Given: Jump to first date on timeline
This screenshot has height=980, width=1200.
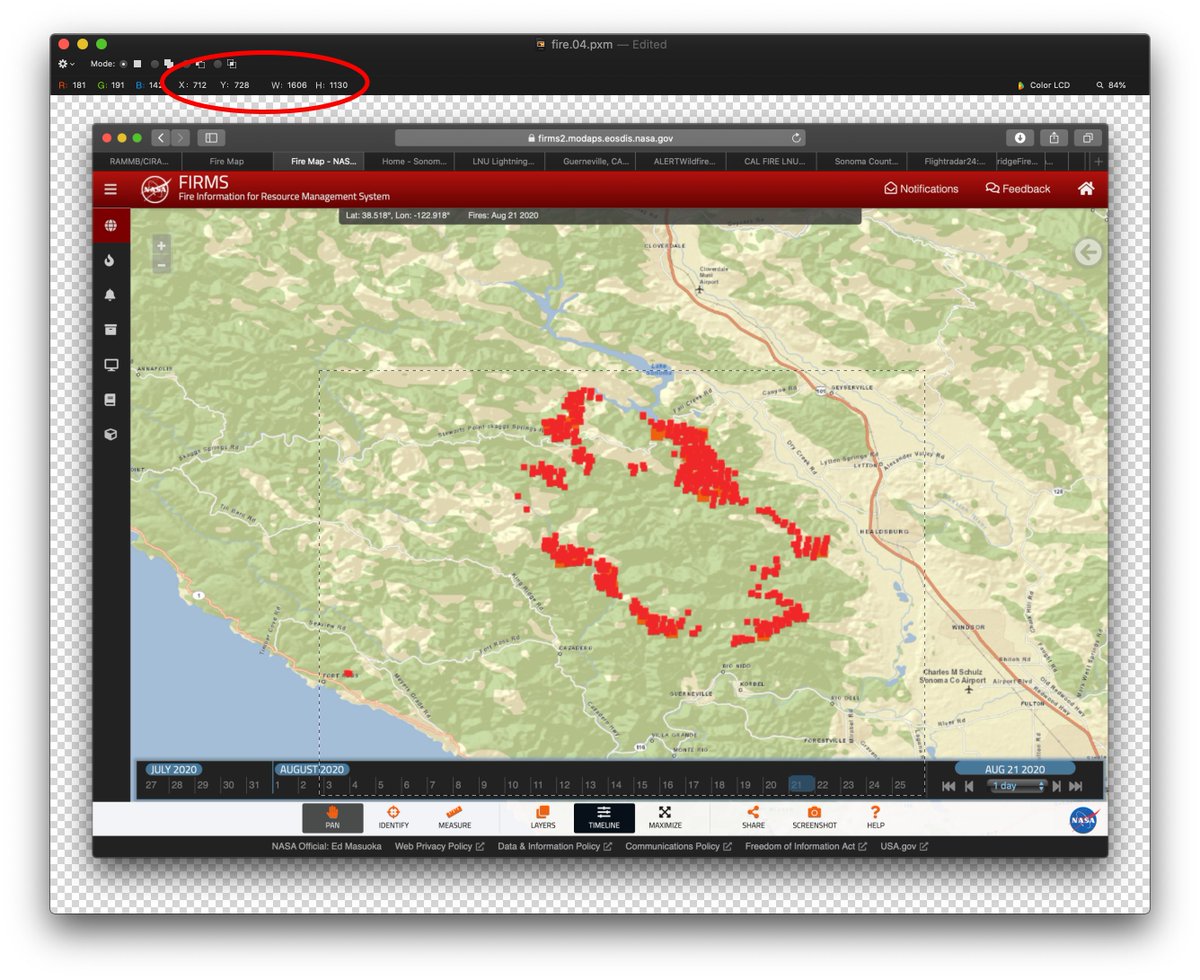Looking at the screenshot, I should tap(948, 786).
